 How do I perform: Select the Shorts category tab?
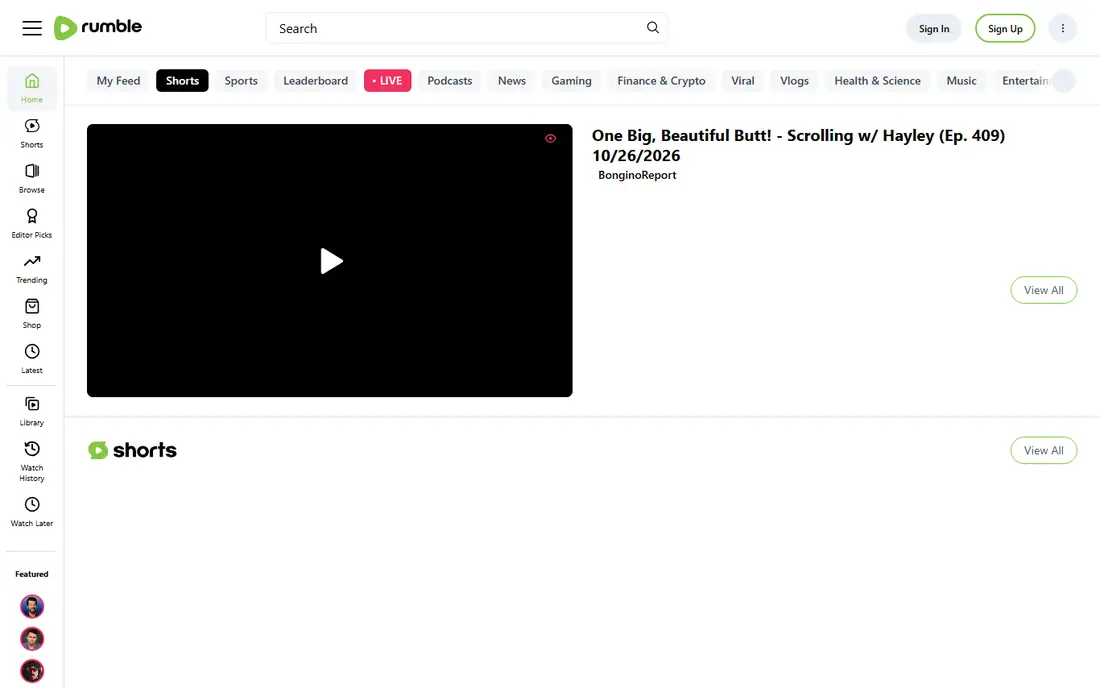pos(182,81)
